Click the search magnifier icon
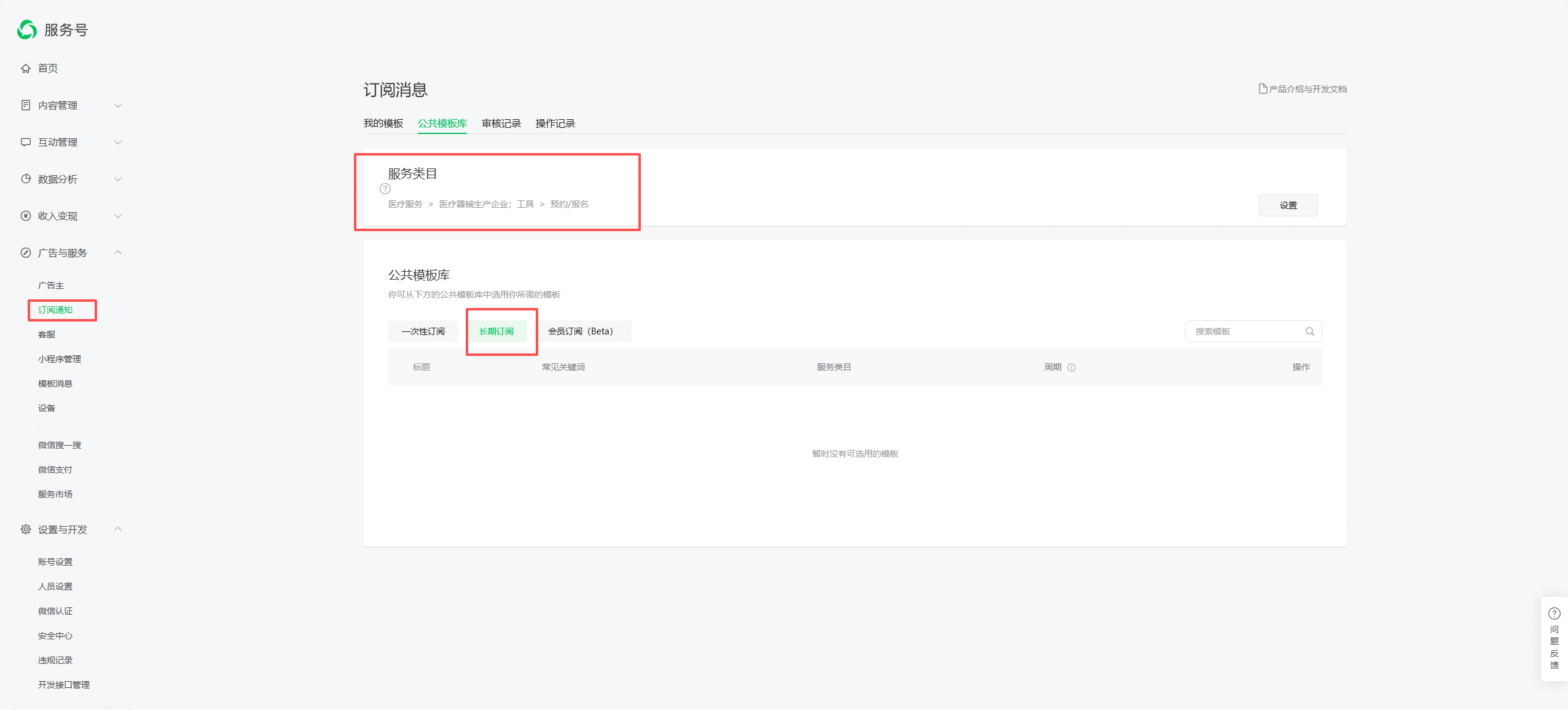Screen dimensions: 1568x710 tap(1309, 331)
